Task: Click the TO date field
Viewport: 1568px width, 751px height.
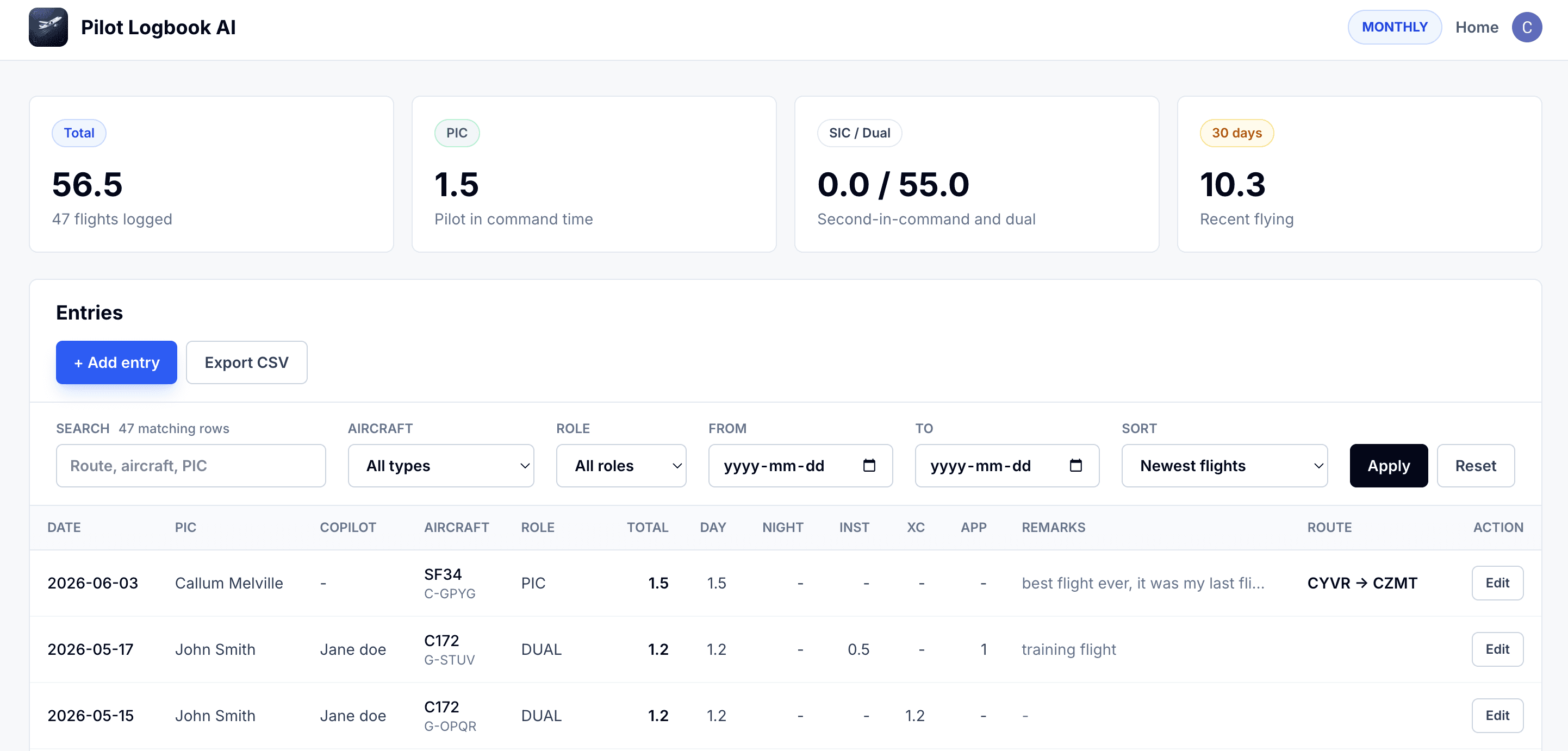Action: point(1007,466)
